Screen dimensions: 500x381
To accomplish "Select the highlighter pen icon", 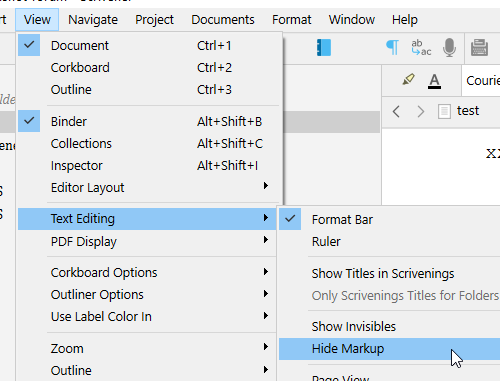I will coord(408,79).
